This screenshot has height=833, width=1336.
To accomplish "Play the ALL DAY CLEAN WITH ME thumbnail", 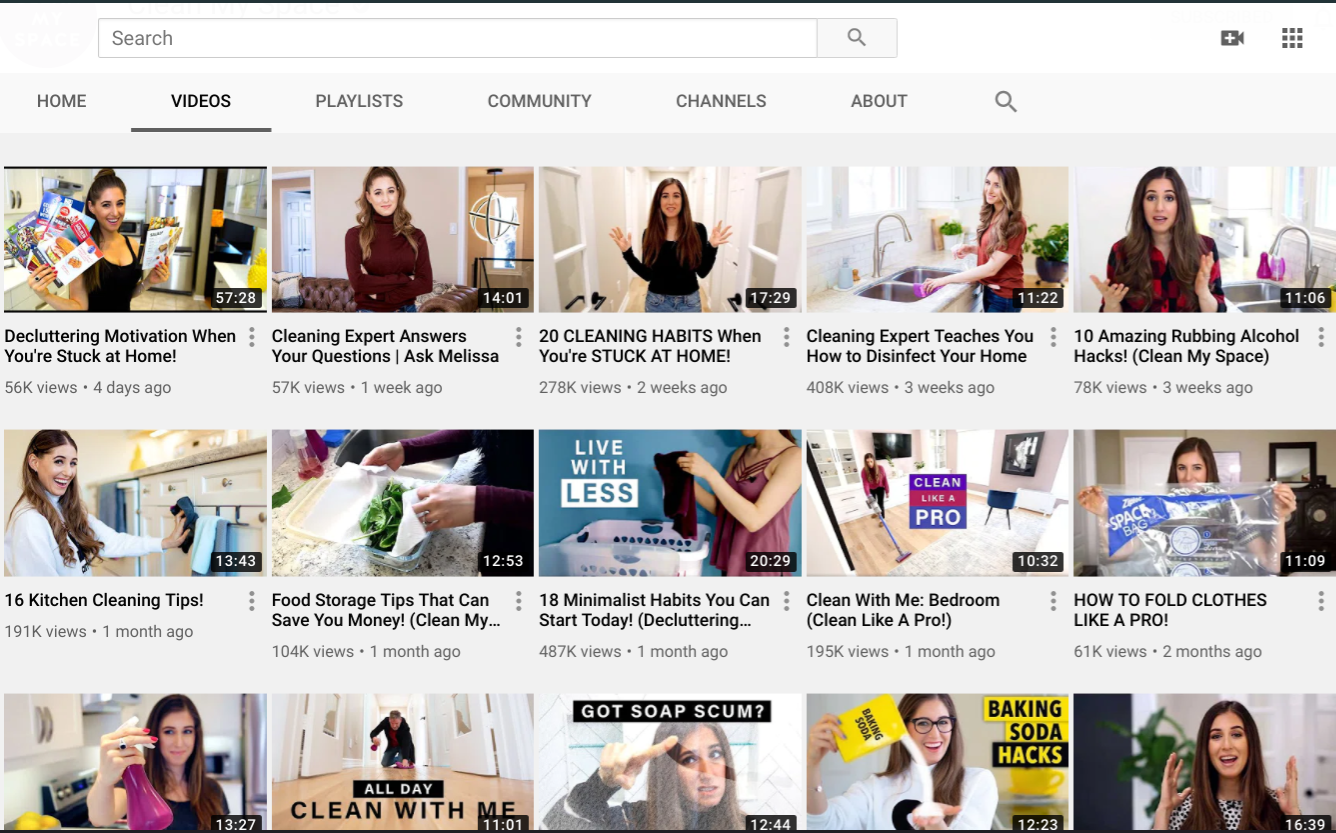I will pos(403,762).
